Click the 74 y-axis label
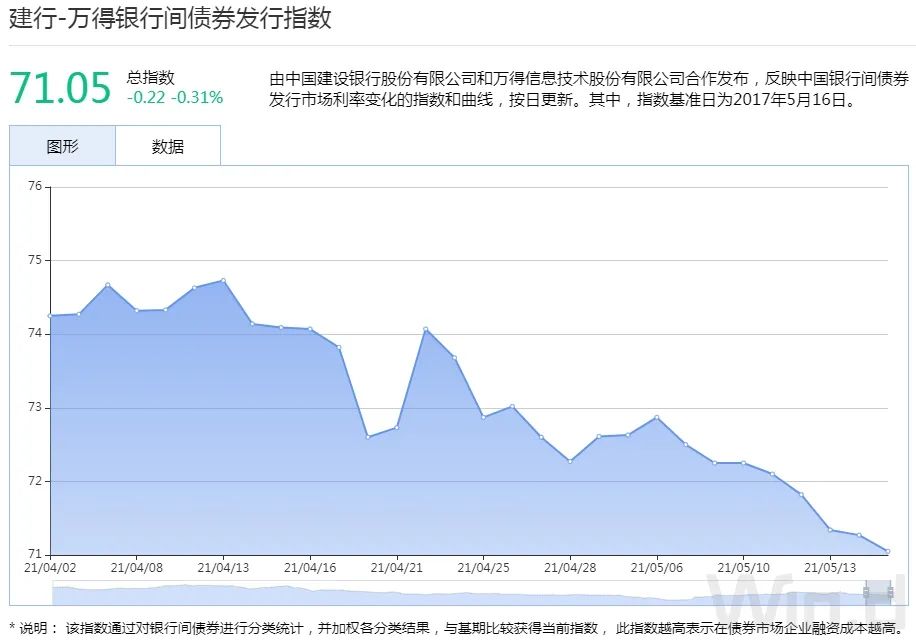The height and width of the screenshot is (640, 916). pos(35,333)
